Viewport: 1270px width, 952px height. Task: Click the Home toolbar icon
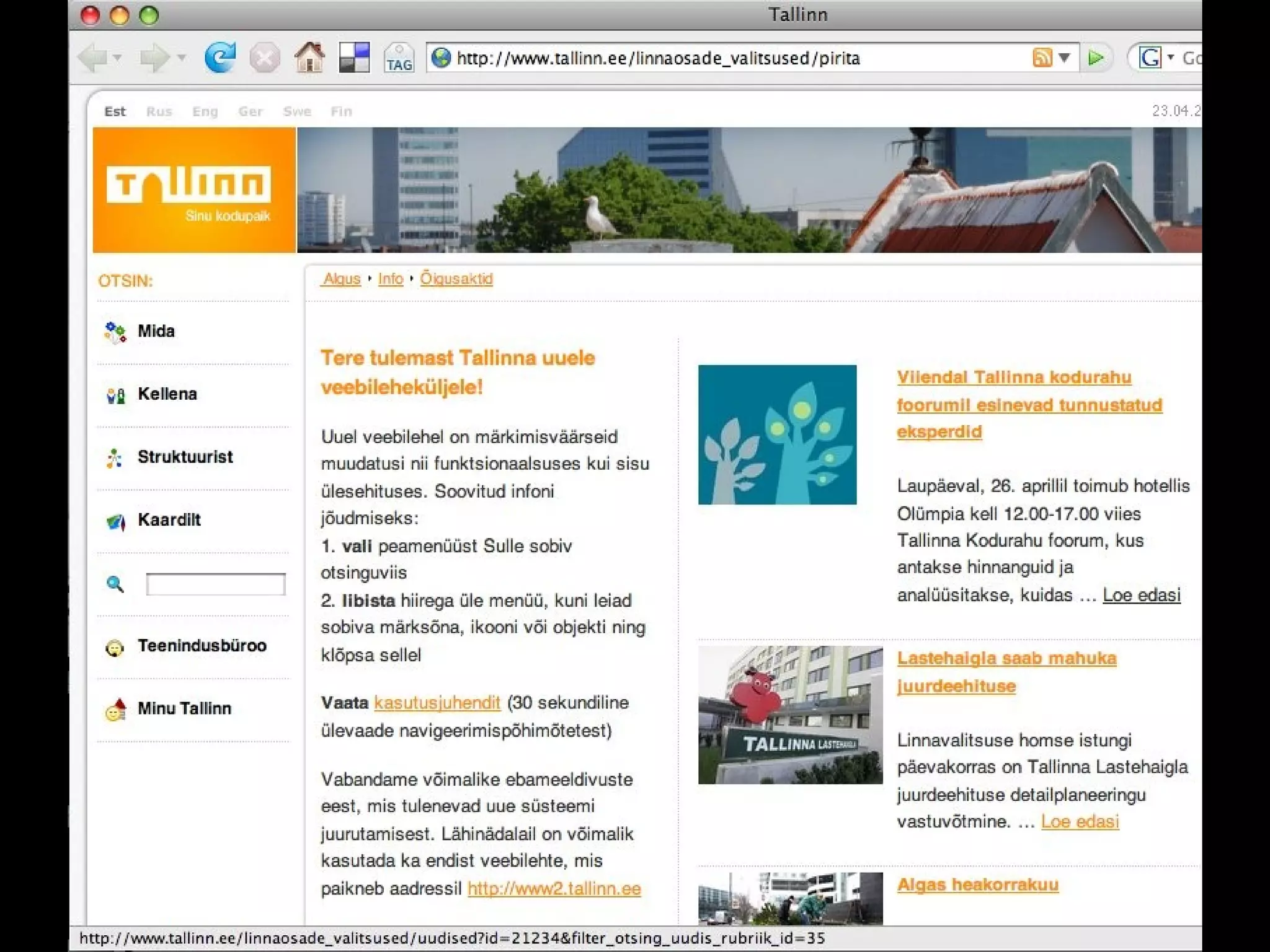(309, 58)
